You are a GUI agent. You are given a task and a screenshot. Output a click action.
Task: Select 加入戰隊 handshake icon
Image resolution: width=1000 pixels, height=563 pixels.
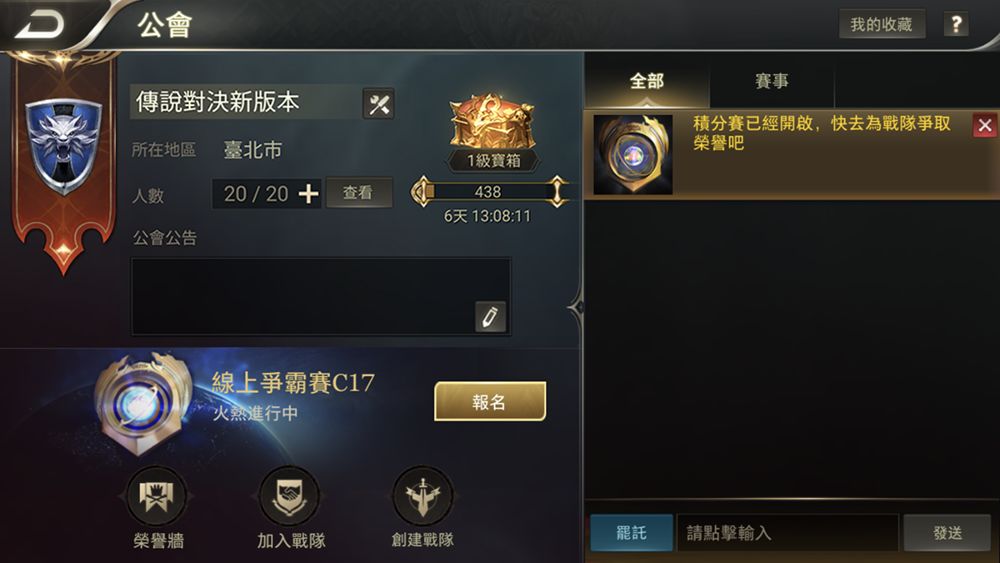click(x=291, y=497)
